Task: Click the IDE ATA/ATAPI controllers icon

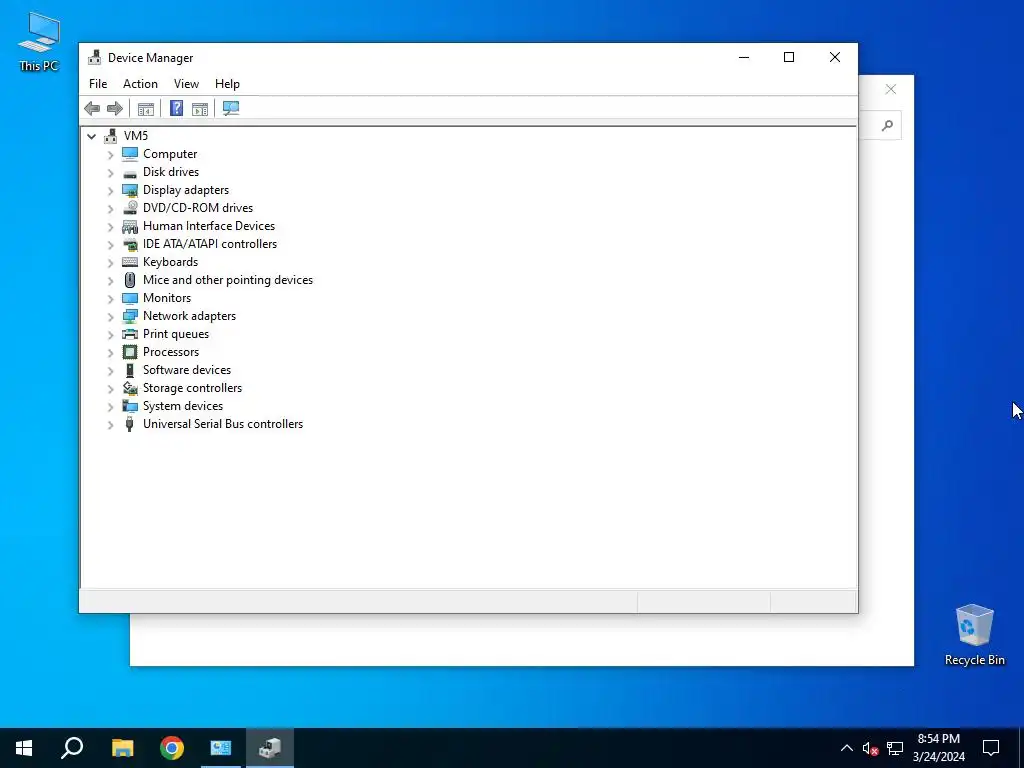Action: coord(130,244)
